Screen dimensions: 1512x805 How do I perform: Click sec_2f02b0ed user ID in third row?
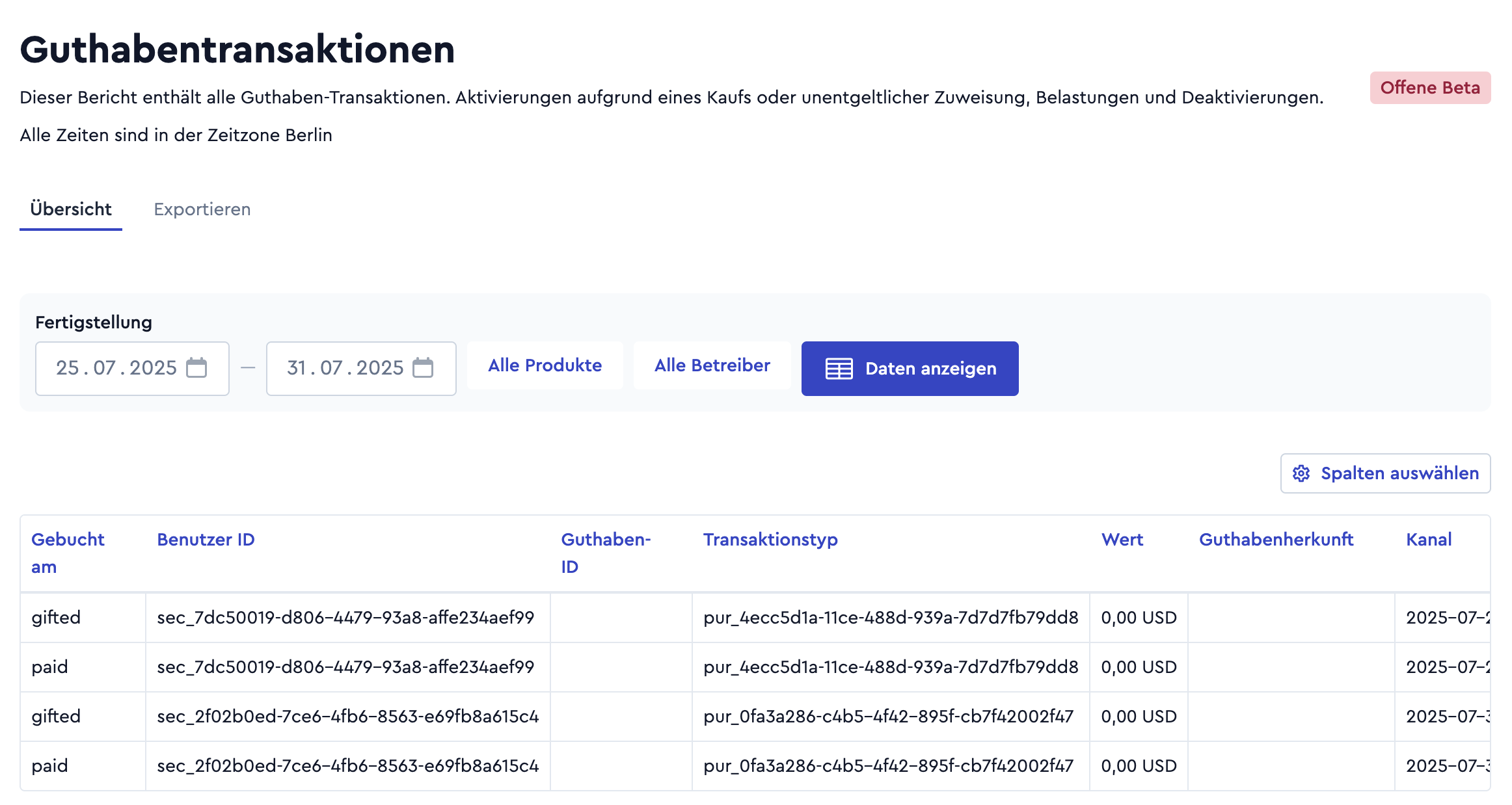tap(348, 717)
